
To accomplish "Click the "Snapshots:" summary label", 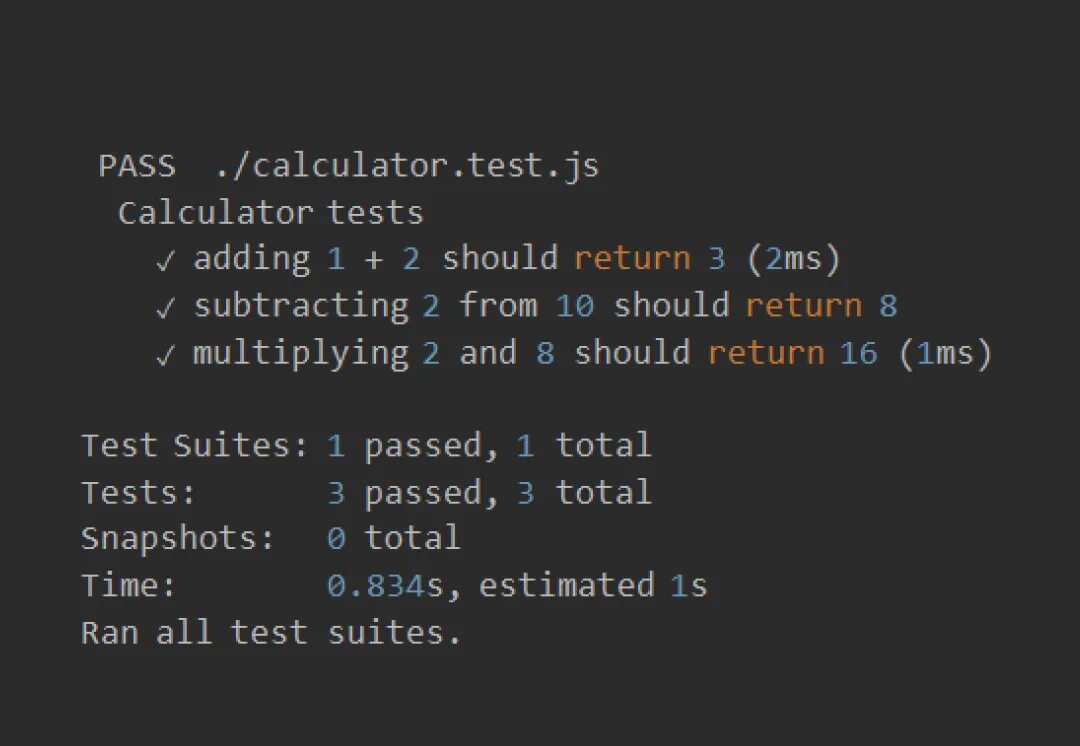I will coord(177,538).
